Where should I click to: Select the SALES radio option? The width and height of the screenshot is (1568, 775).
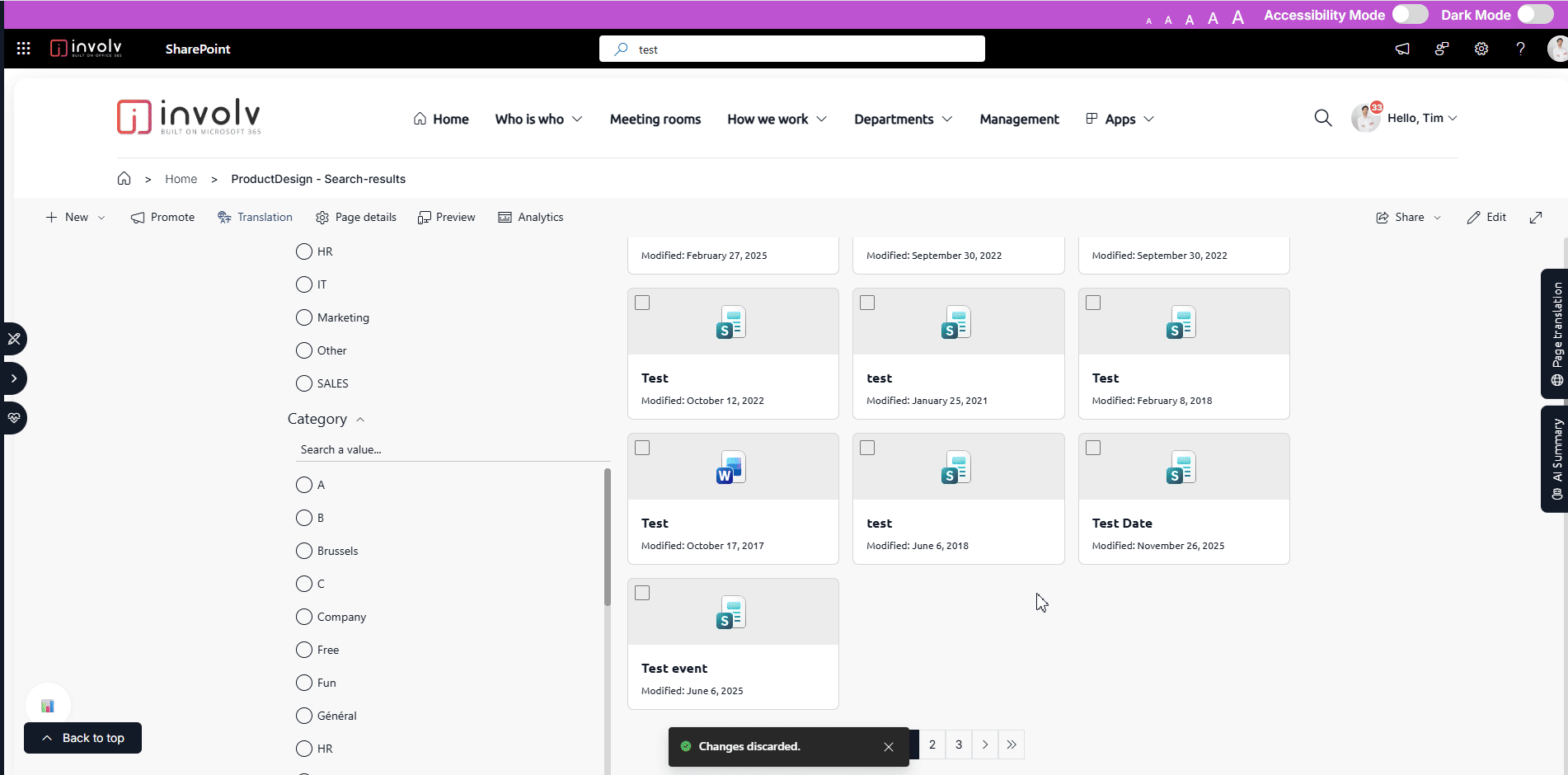304,383
